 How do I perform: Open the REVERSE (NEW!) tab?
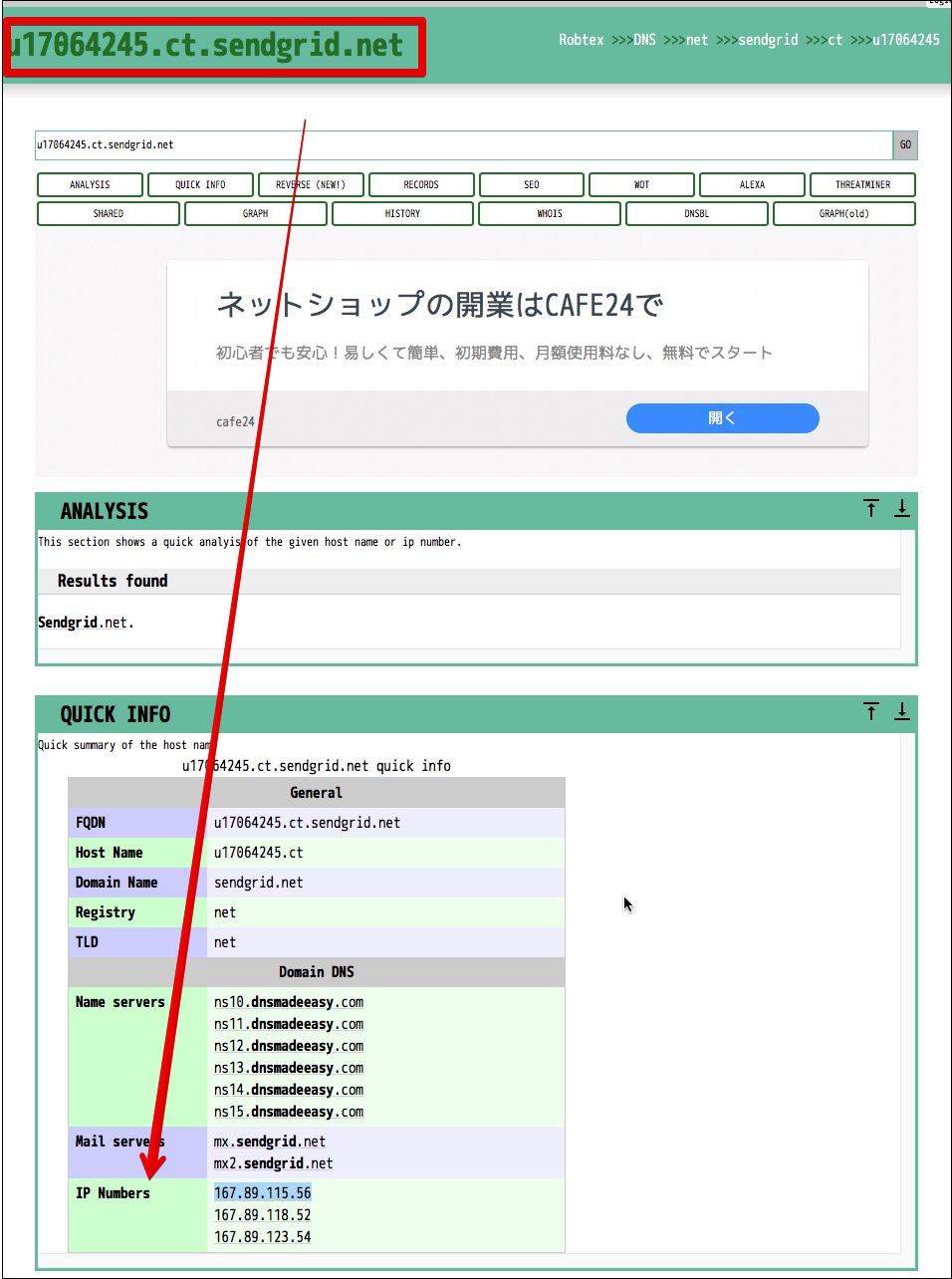pyautogui.click(x=311, y=185)
